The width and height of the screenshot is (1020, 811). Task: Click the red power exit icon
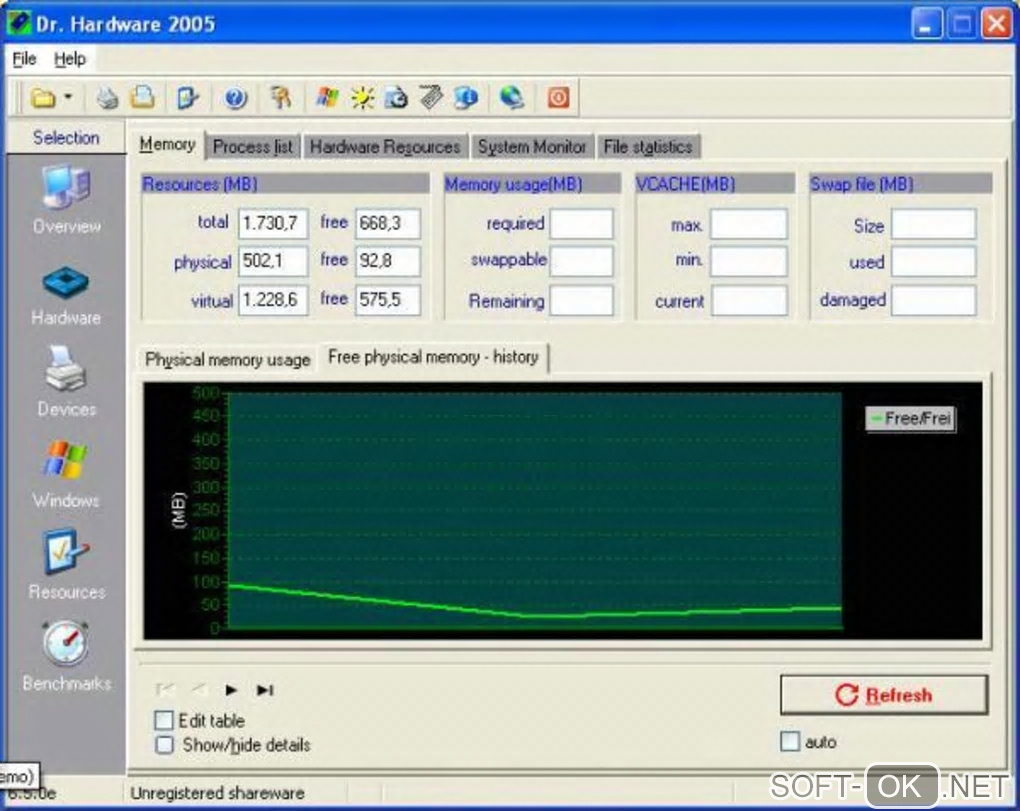pos(558,98)
